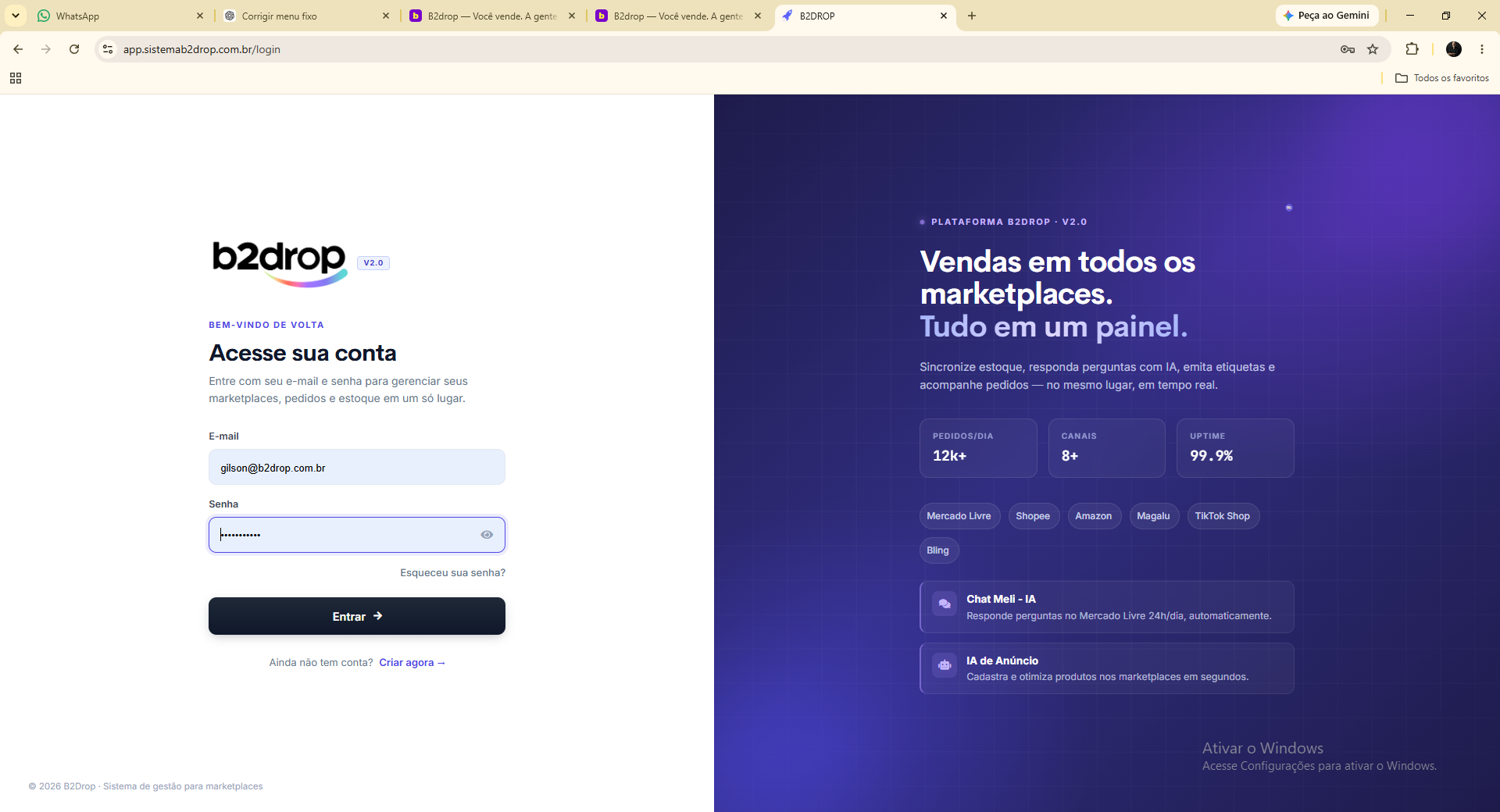Click the 2026 B2Drop footer text
Viewport: 1500px width, 812px height.
(x=146, y=786)
